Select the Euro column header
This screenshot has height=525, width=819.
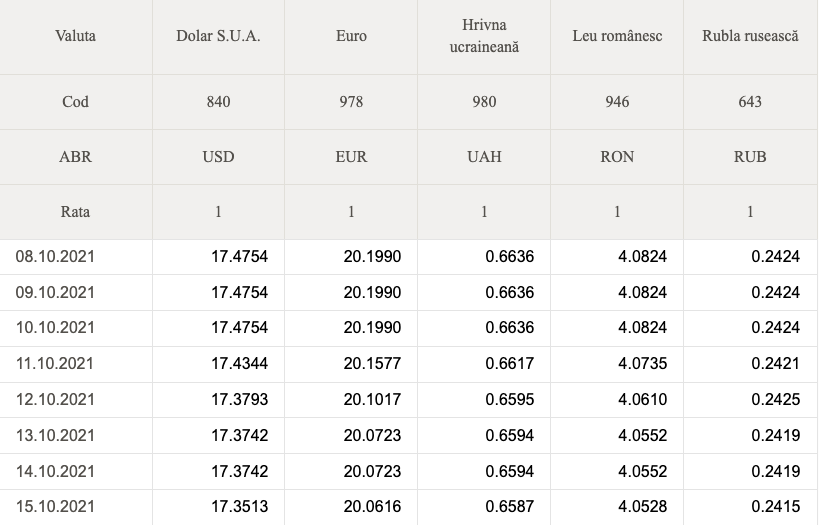(351, 36)
